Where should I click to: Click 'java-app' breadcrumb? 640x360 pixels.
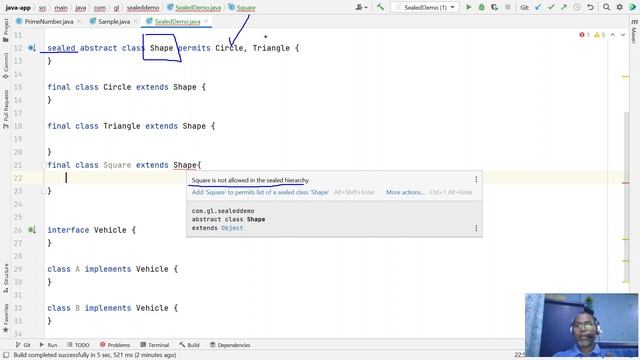[x=18, y=7]
